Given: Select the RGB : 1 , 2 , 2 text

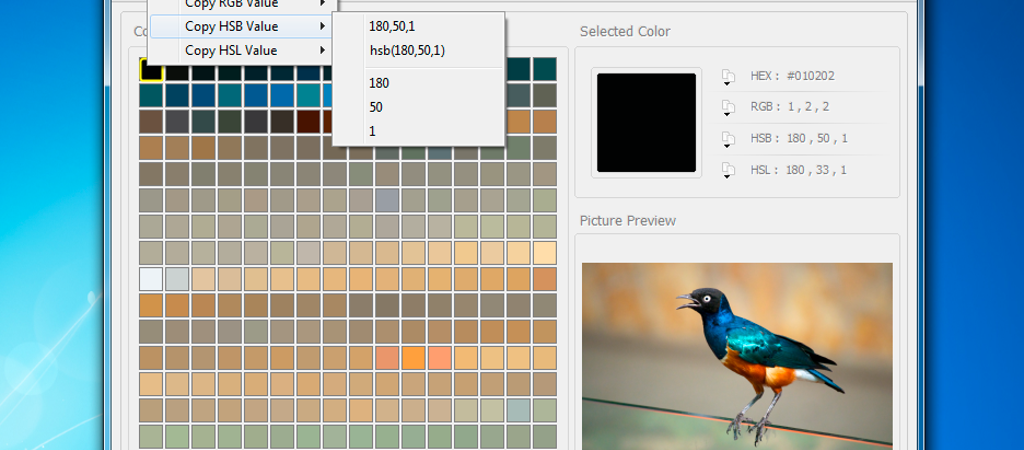Looking at the screenshot, I should click(790, 107).
